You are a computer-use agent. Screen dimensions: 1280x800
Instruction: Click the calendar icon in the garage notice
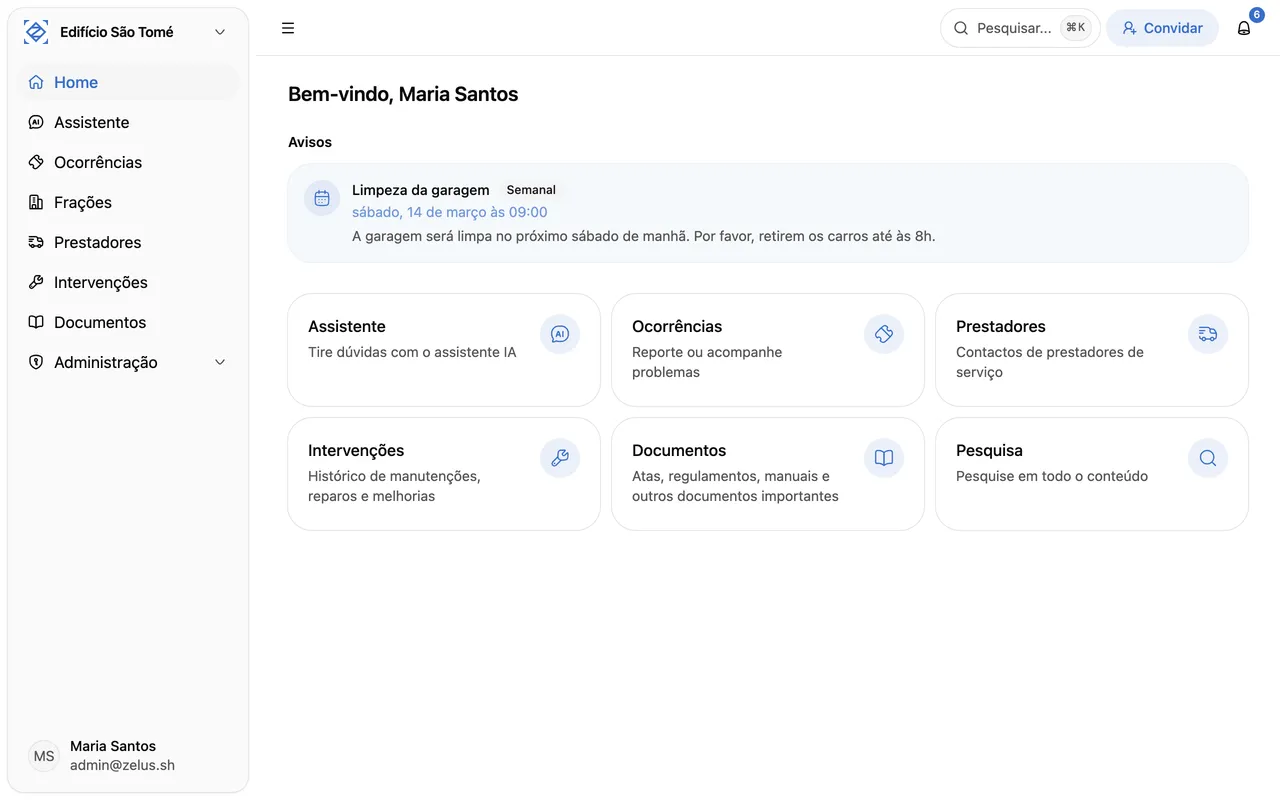[322, 198]
